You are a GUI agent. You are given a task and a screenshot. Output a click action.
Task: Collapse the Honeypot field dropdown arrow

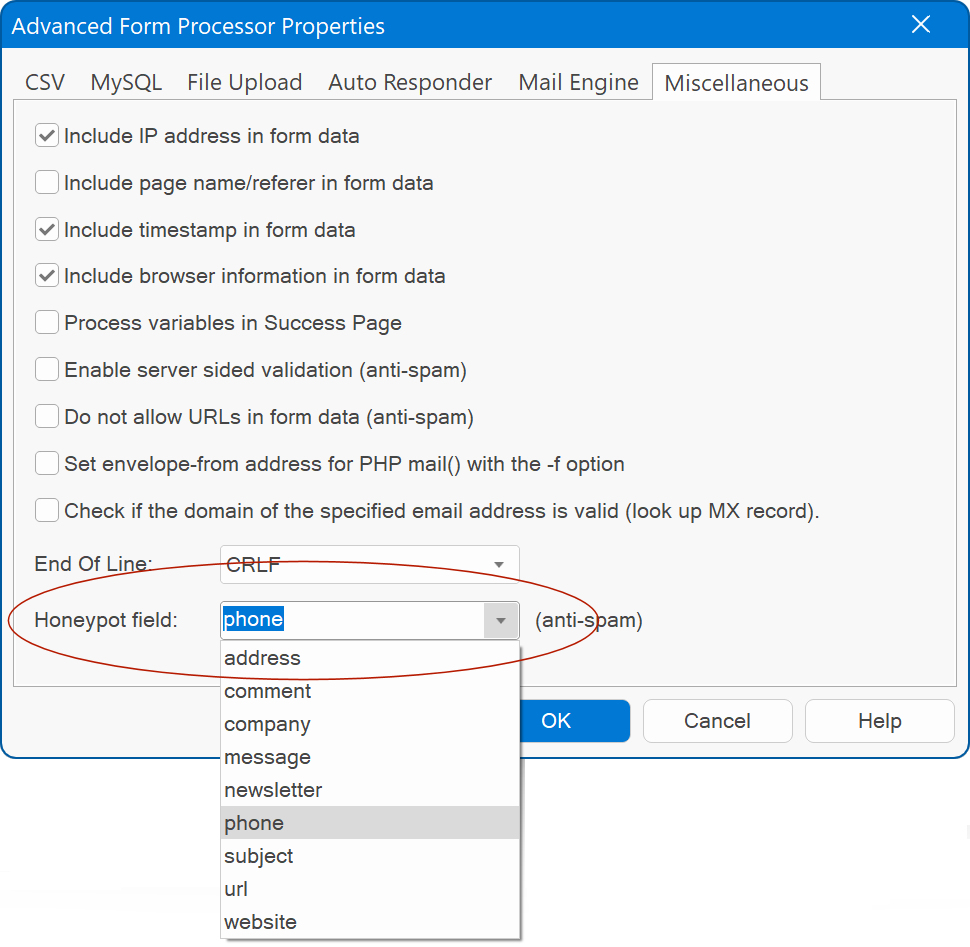pyautogui.click(x=501, y=621)
